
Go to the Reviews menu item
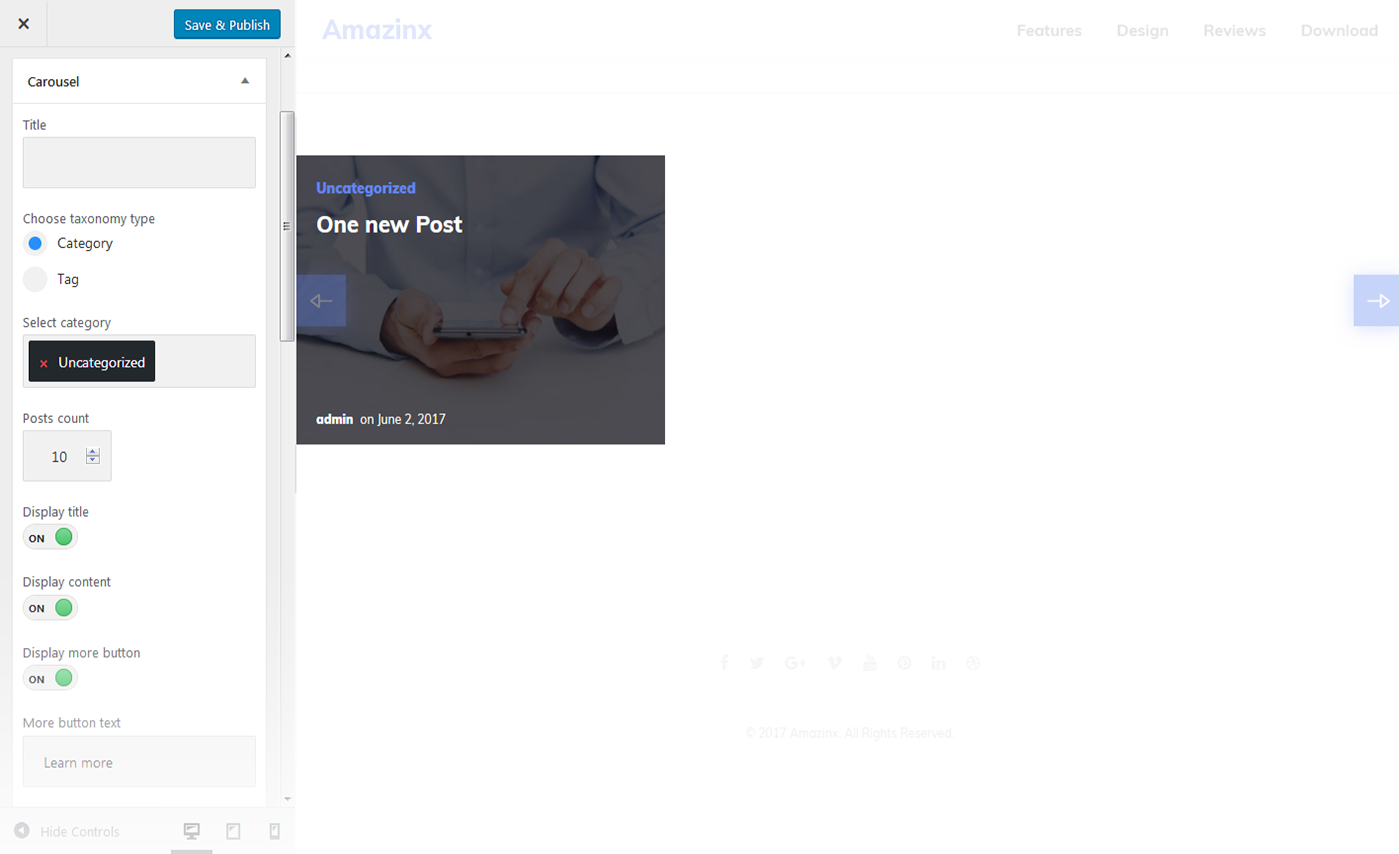(1234, 31)
